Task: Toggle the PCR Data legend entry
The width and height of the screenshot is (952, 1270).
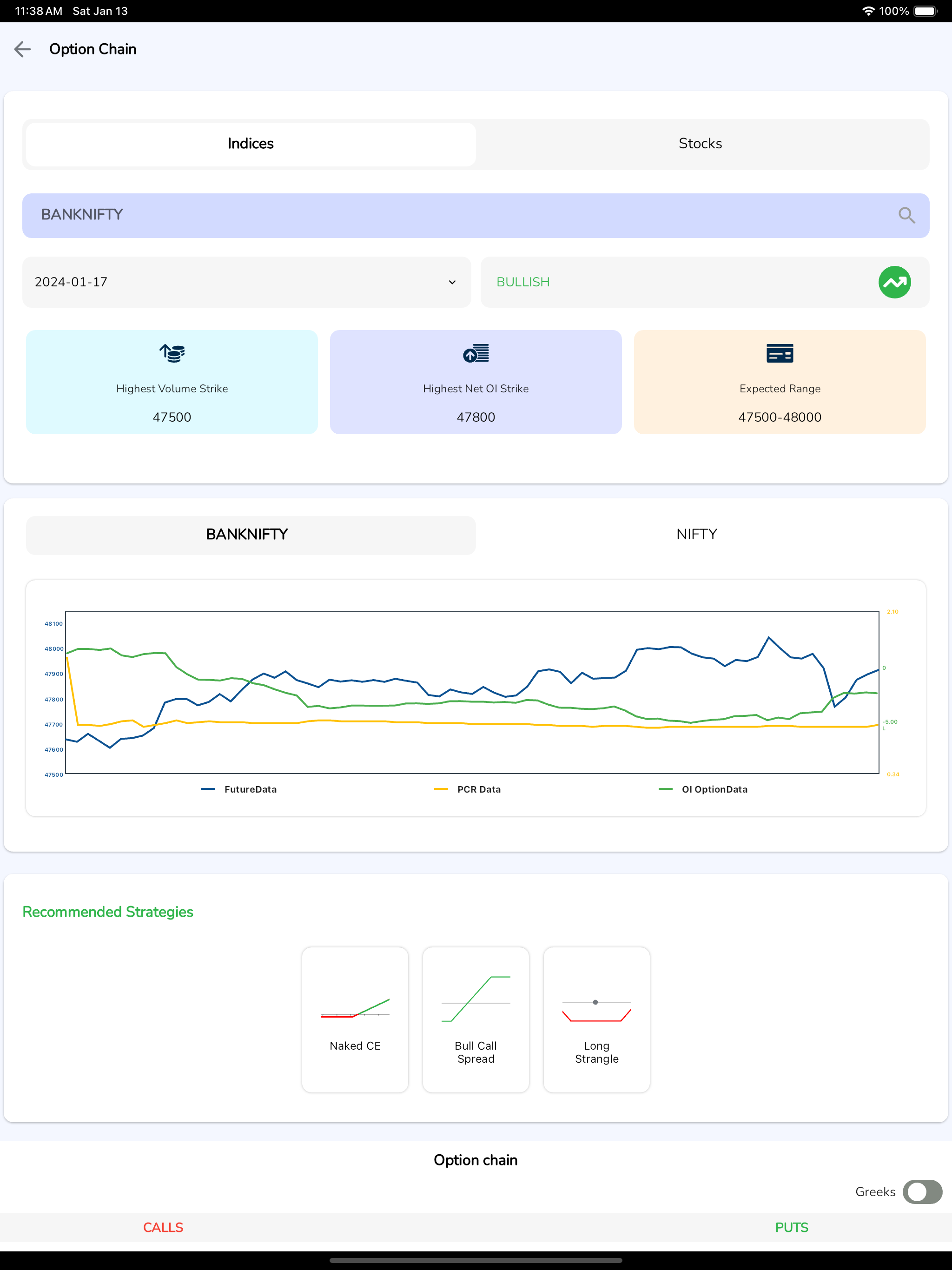Action: coord(468,789)
